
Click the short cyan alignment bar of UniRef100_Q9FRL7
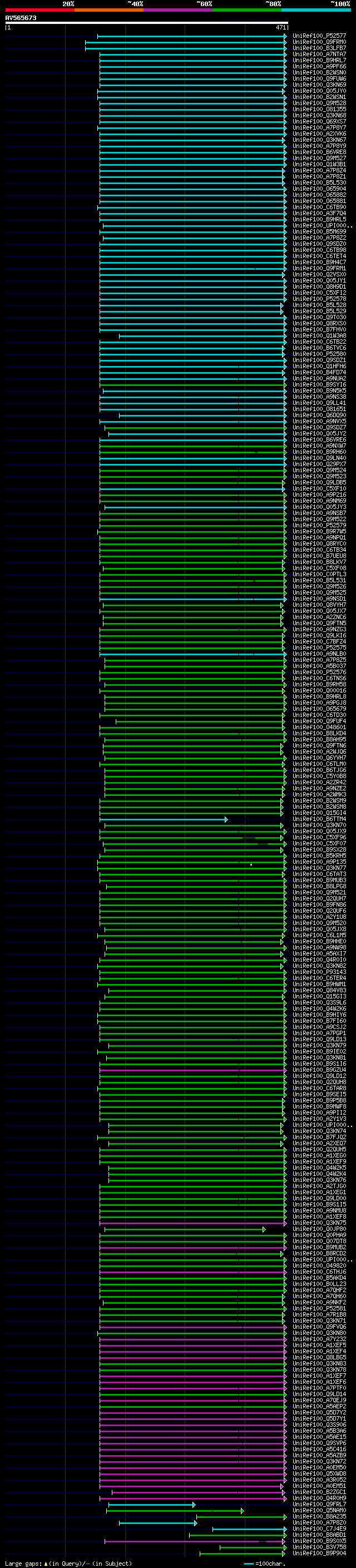[x=151, y=1505]
